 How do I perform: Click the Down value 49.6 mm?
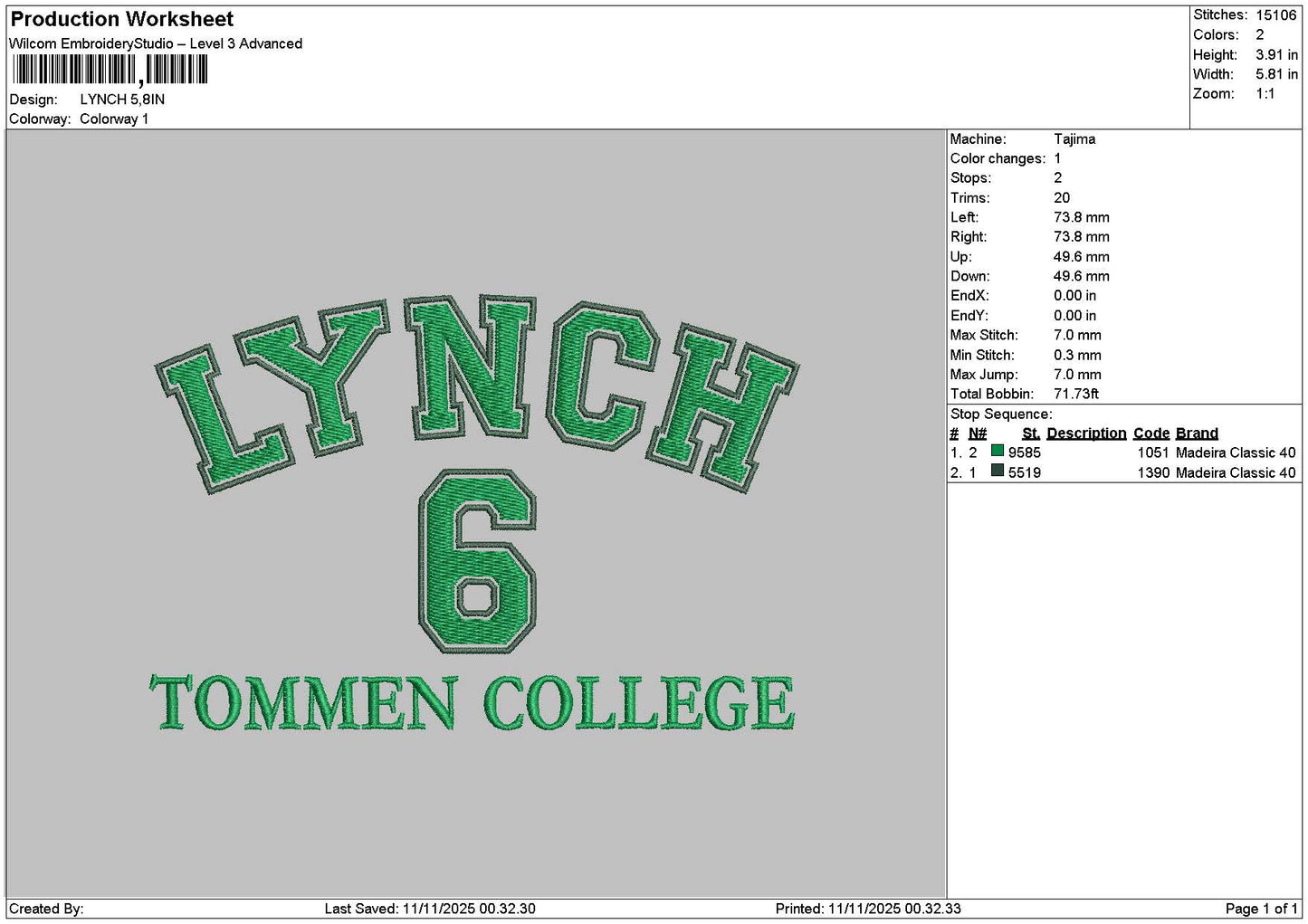[x=1082, y=277]
